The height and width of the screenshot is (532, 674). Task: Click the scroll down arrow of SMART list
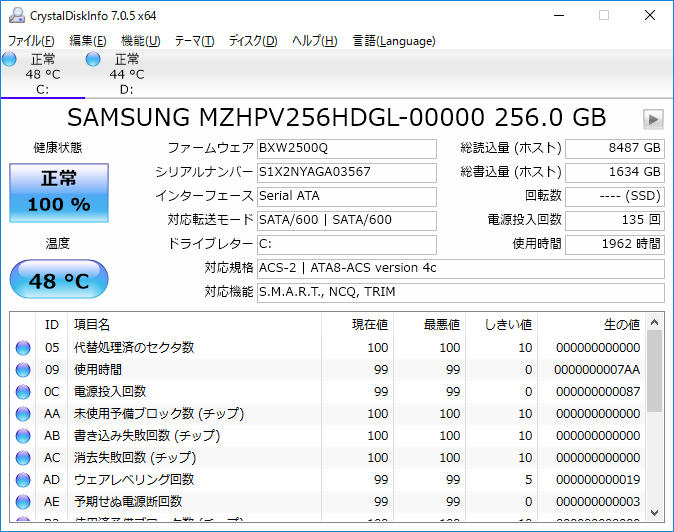click(x=655, y=513)
